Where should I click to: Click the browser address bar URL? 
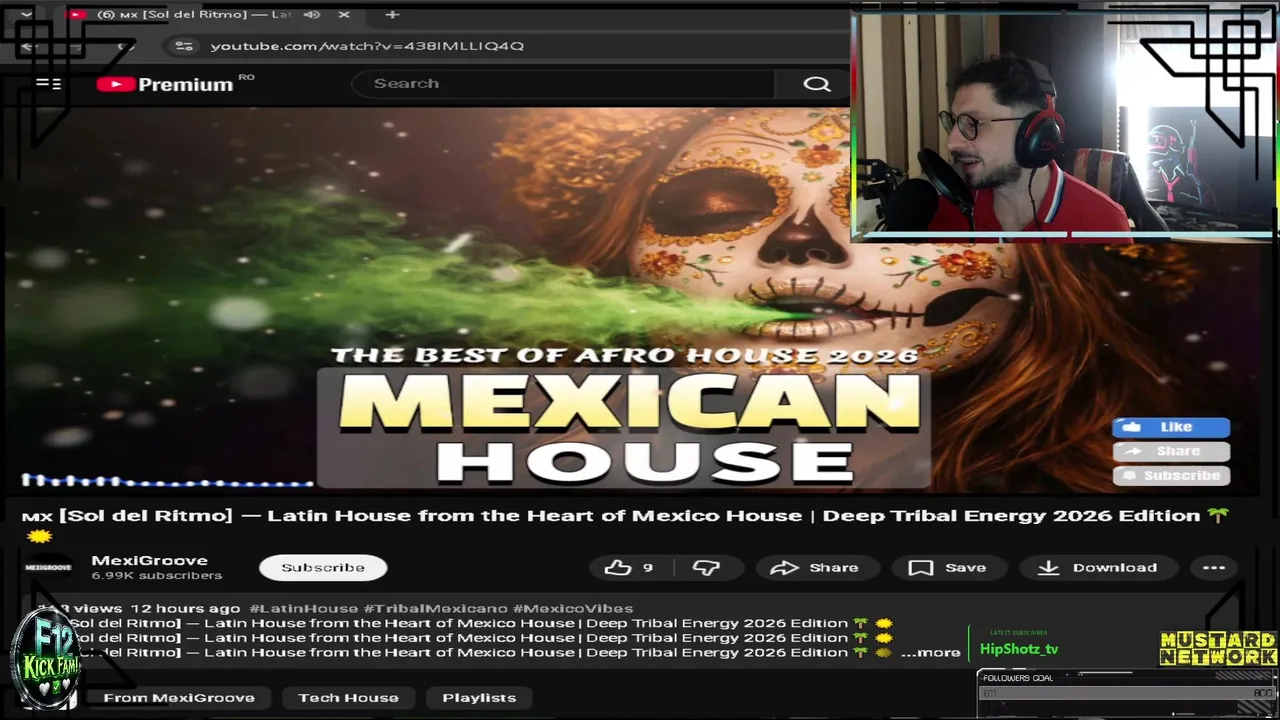(367, 46)
